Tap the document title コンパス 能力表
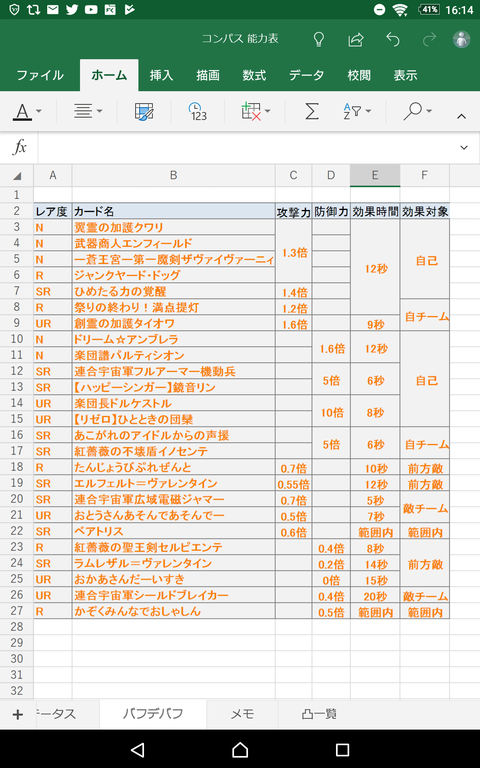Screen dimensions: 480x768 [x=240, y=39]
